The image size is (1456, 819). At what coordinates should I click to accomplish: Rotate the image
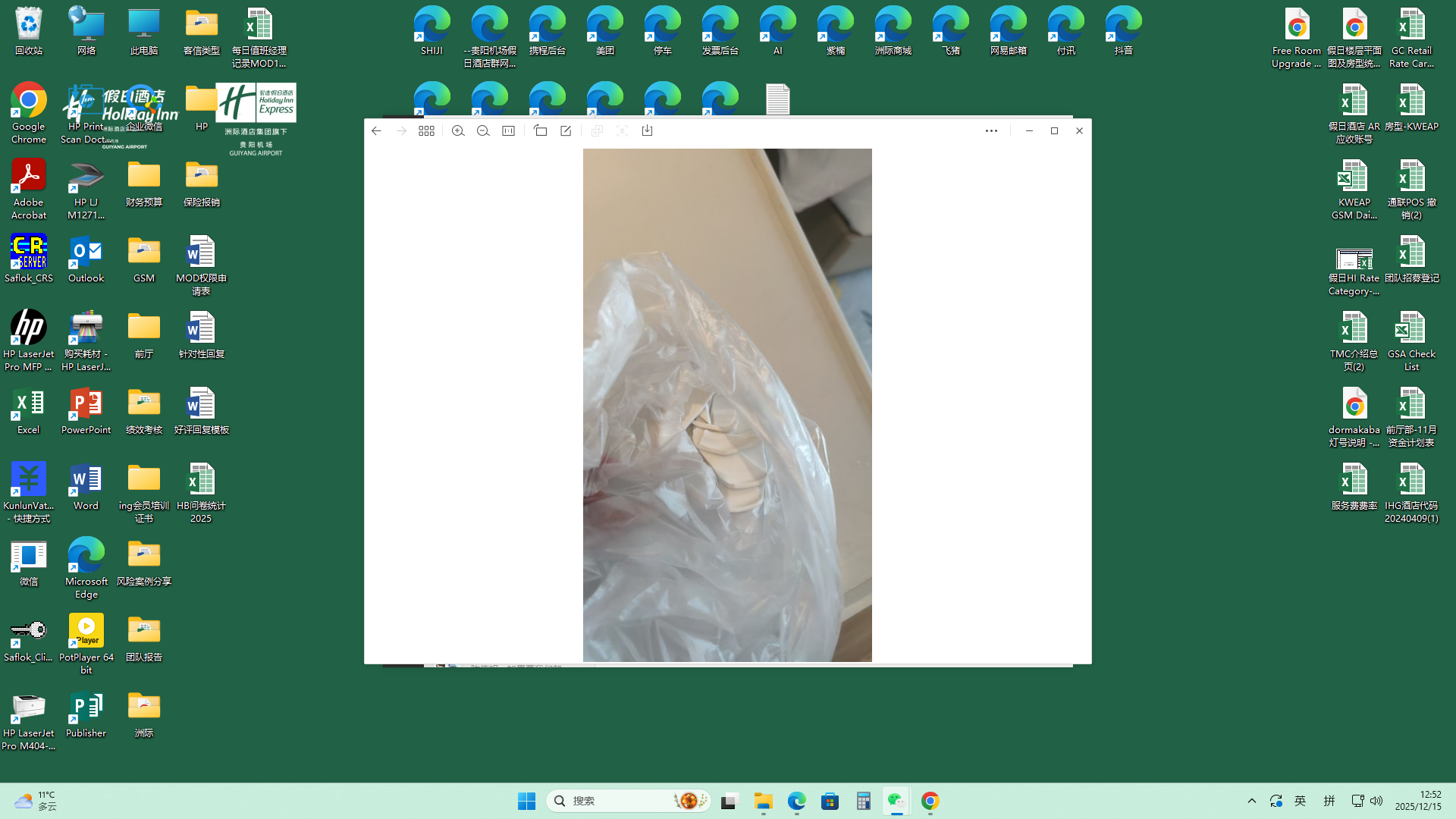(540, 130)
